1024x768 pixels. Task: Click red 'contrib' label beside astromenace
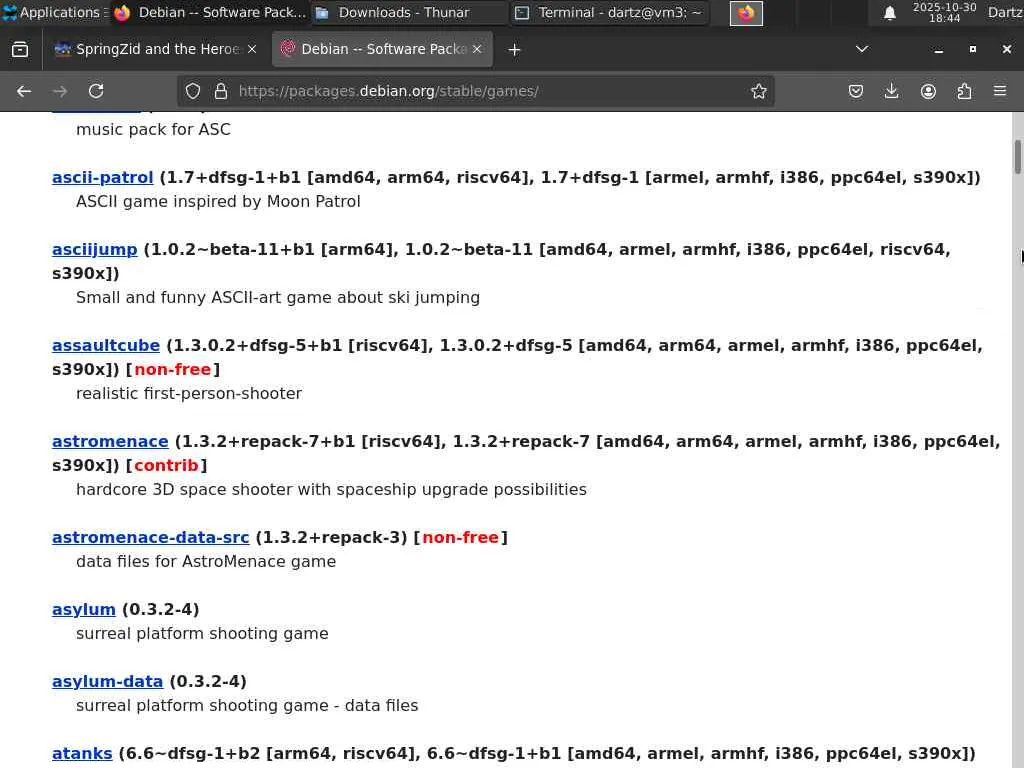[x=166, y=466]
